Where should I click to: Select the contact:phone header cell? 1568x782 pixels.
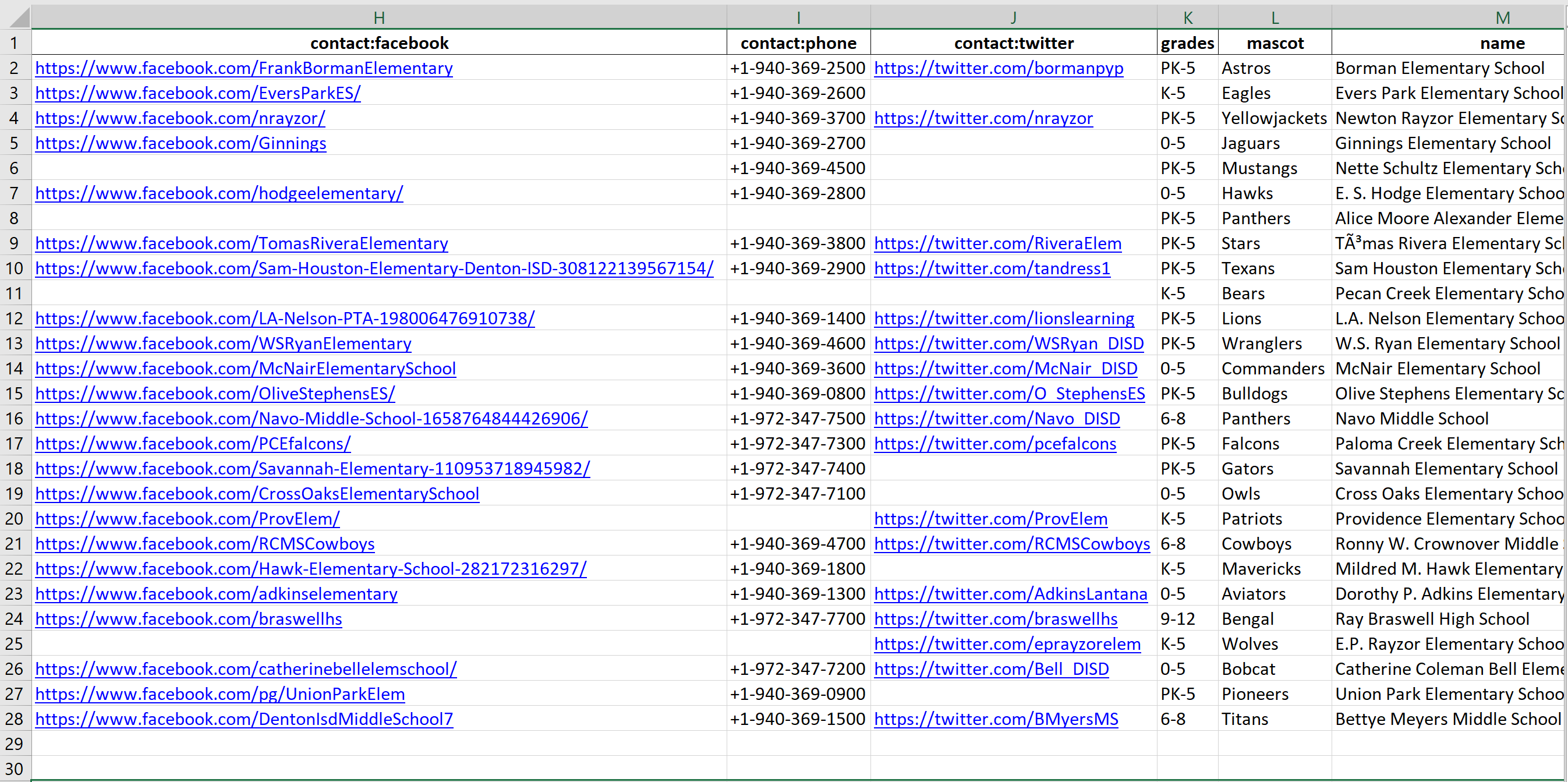pyautogui.click(x=798, y=43)
